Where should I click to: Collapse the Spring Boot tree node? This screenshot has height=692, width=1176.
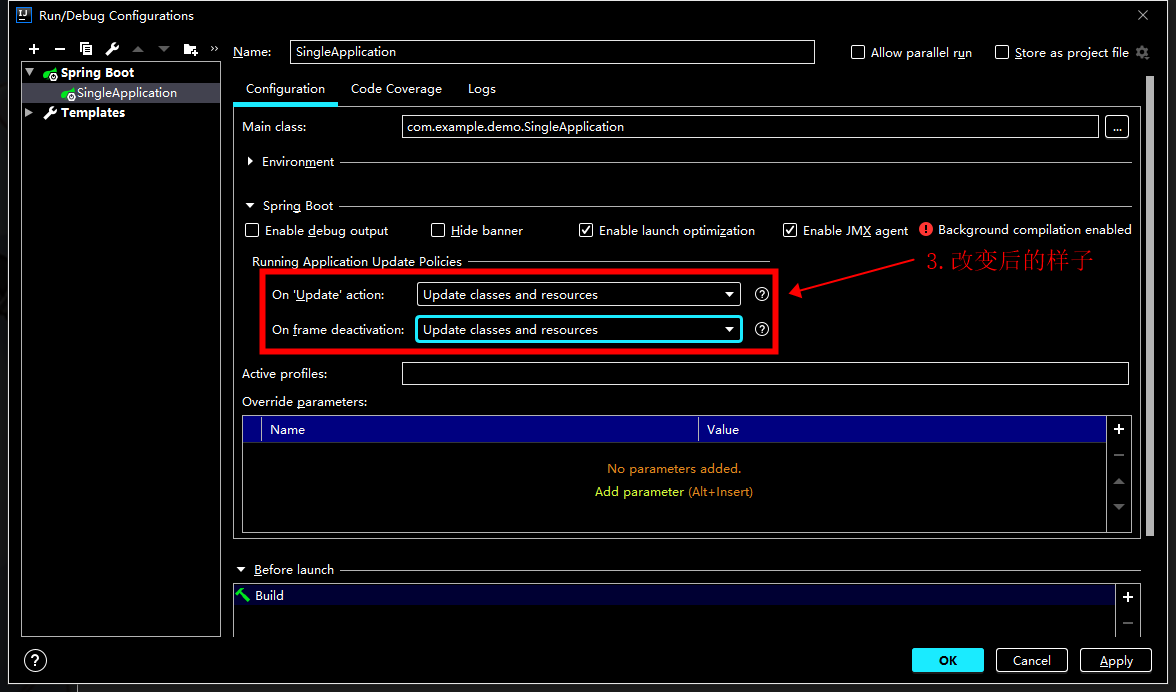tap(30, 73)
